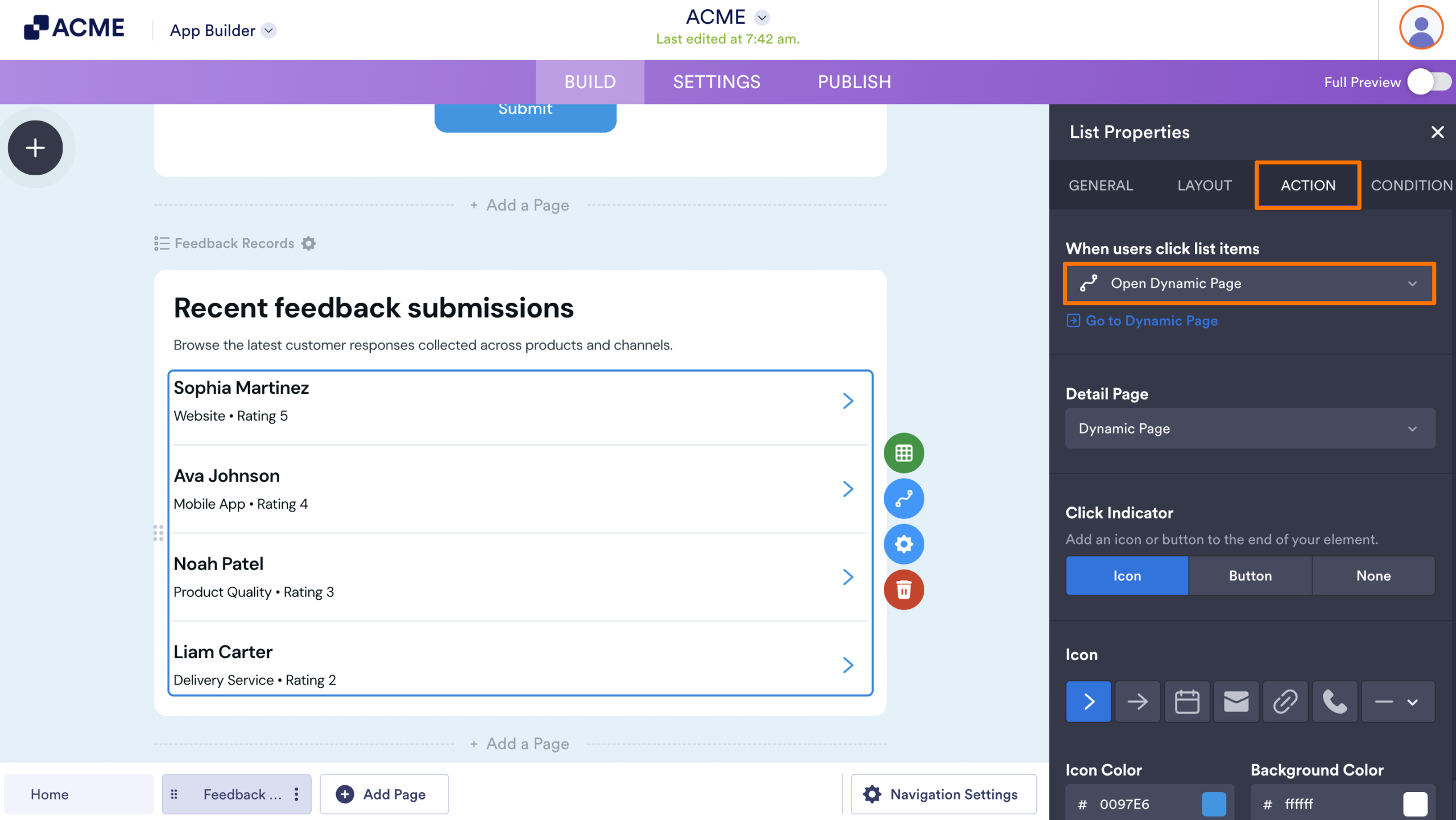Screen dimensions: 1456x820
Task: Click the Submit button
Action: [526, 117]
